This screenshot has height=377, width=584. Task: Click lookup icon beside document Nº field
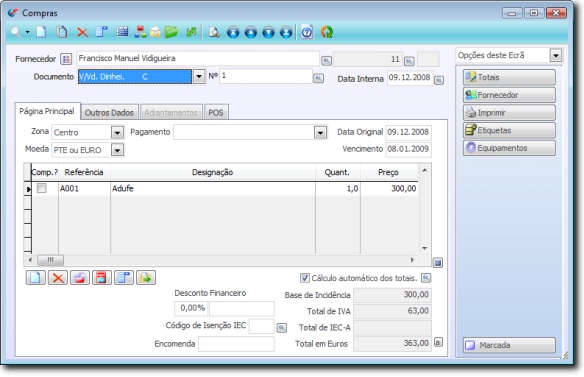coord(318,78)
